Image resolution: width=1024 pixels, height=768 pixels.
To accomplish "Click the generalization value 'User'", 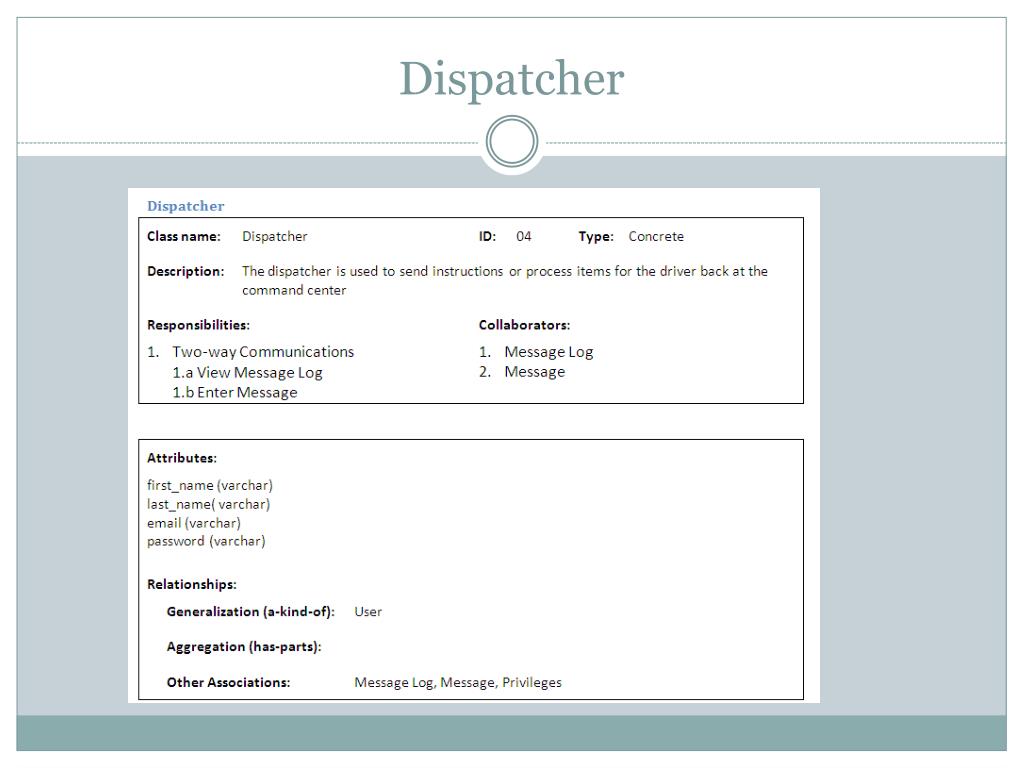I will [368, 612].
